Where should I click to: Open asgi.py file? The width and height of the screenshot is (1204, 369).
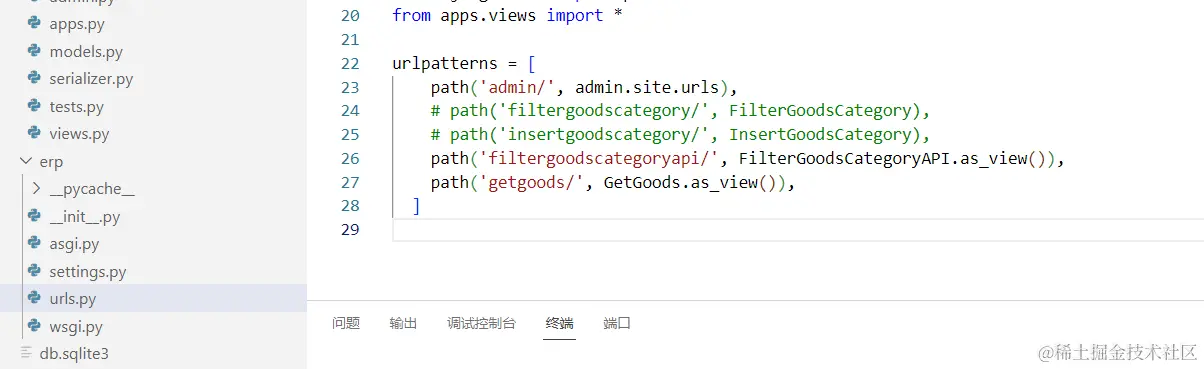(74, 243)
